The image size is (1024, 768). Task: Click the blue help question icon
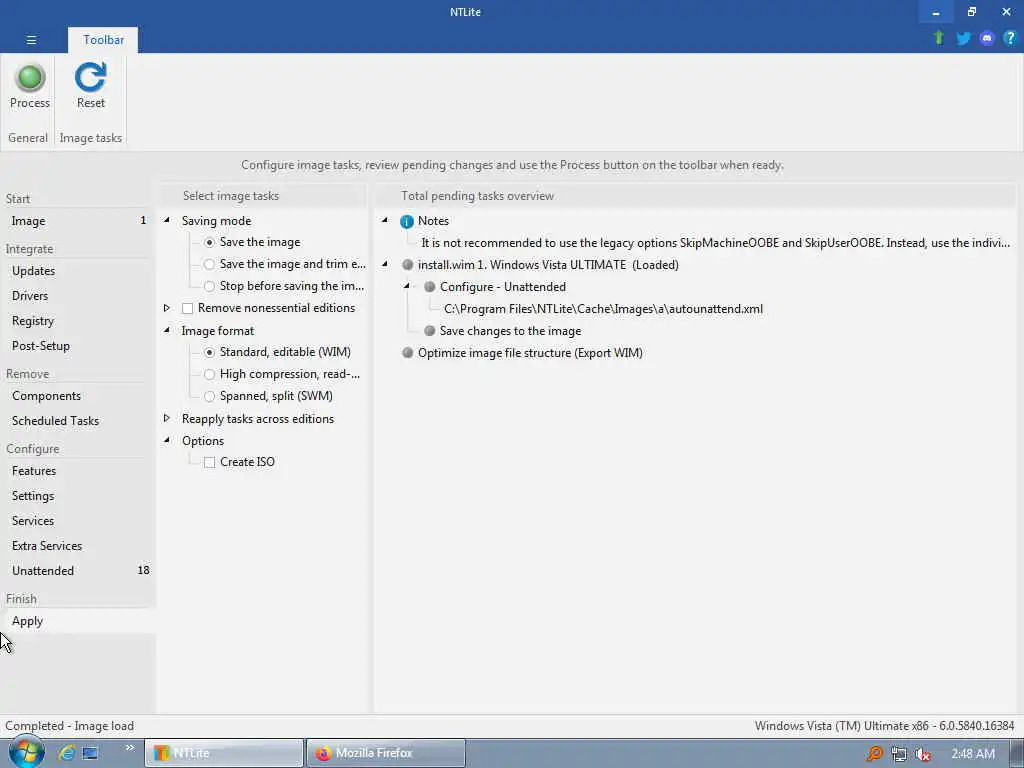pos(1010,38)
